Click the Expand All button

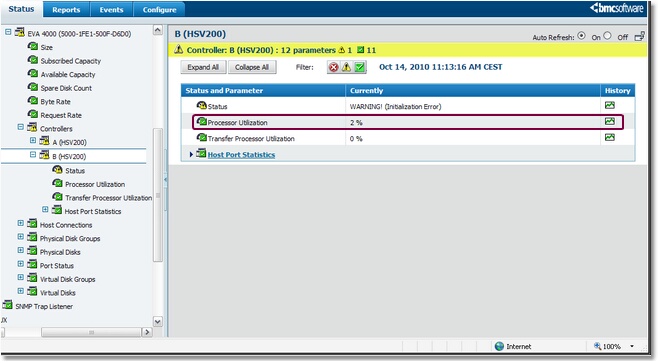pyautogui.click(x=203, y=67)
